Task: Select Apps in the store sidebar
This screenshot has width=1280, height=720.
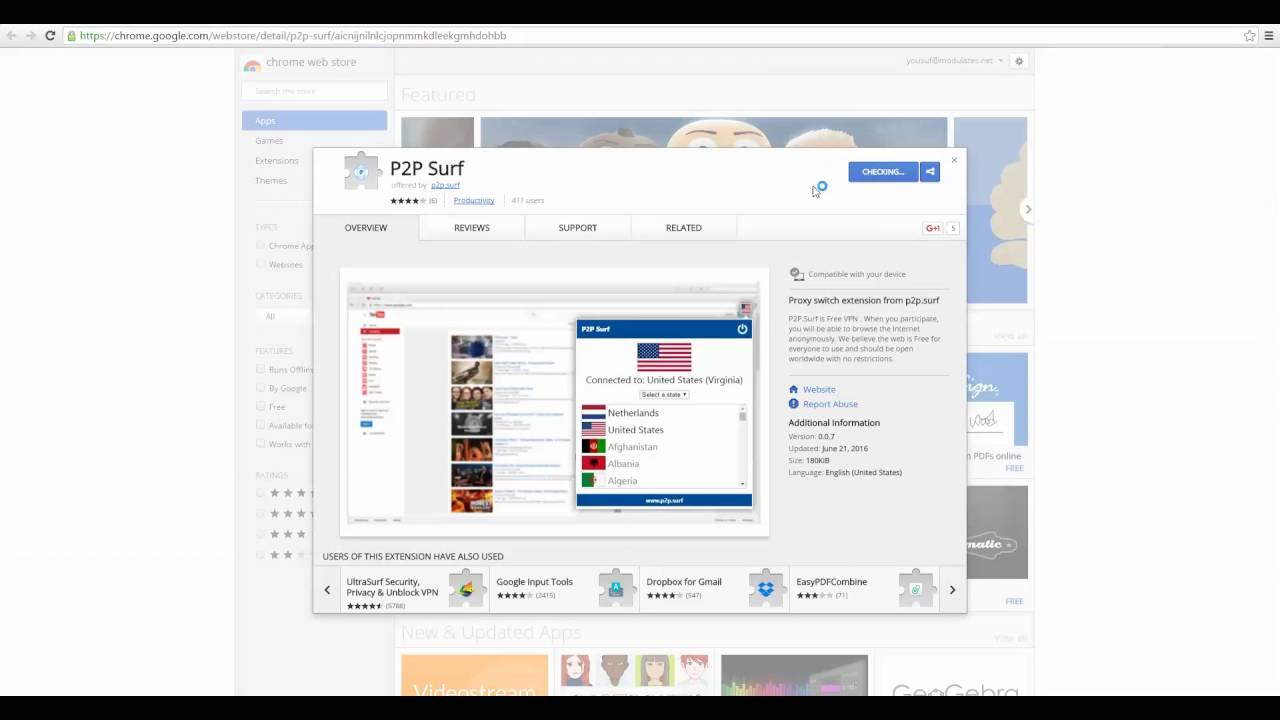Action: point(314,120)
